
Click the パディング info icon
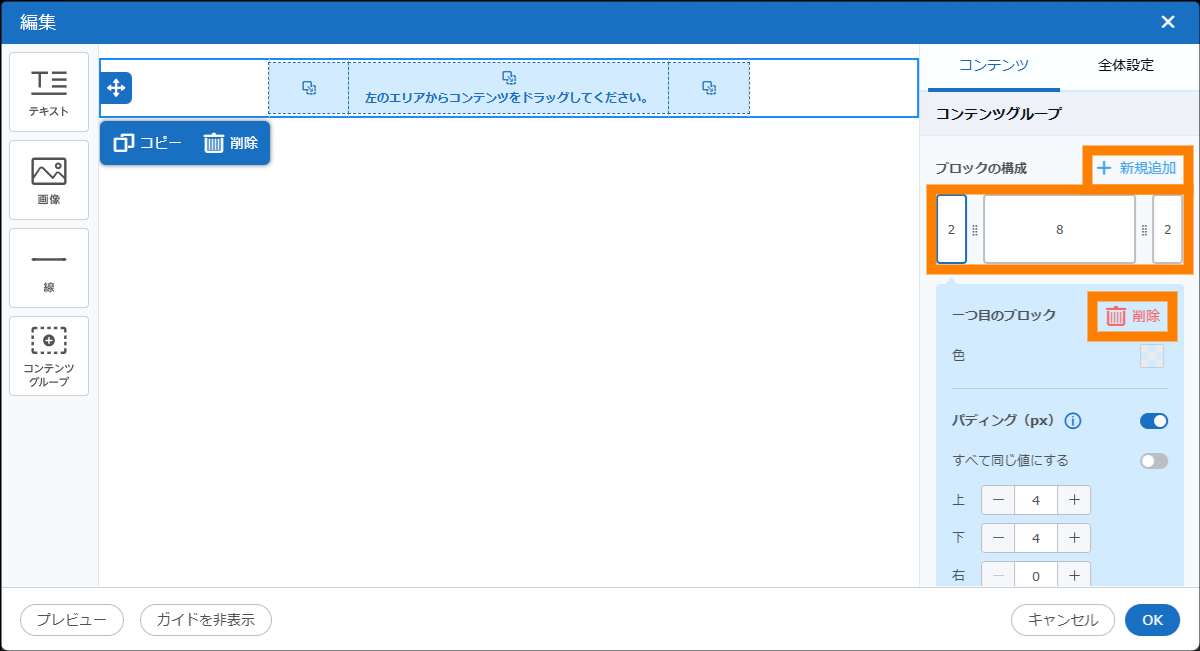click(x=1073, y=421)
